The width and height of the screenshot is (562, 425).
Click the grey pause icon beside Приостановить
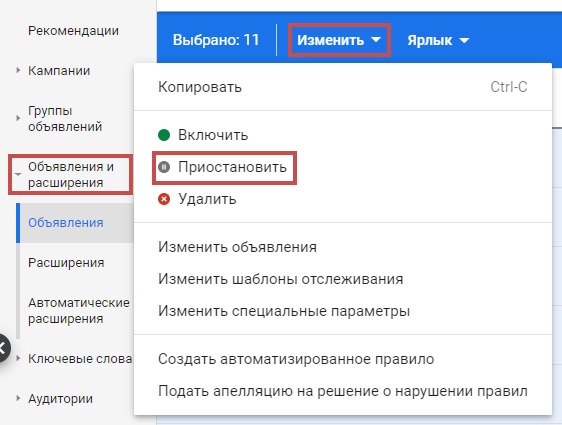pyautogui.click(x=164, y=167)
